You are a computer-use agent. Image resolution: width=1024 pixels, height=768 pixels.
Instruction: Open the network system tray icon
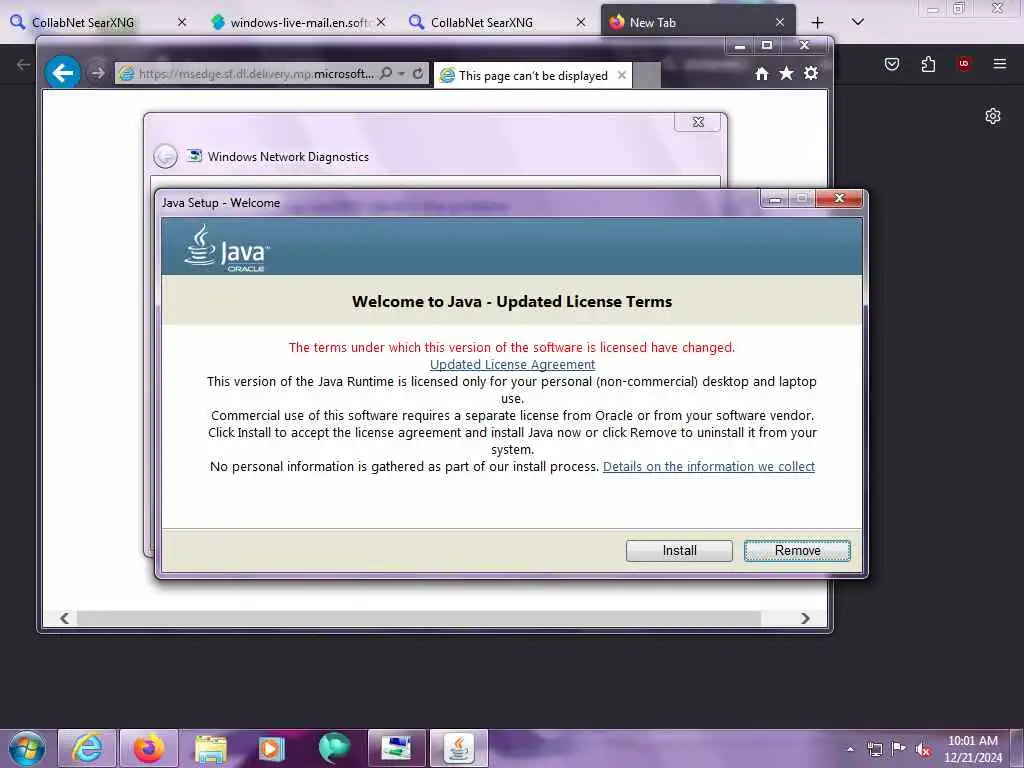(x=874, y=750)
